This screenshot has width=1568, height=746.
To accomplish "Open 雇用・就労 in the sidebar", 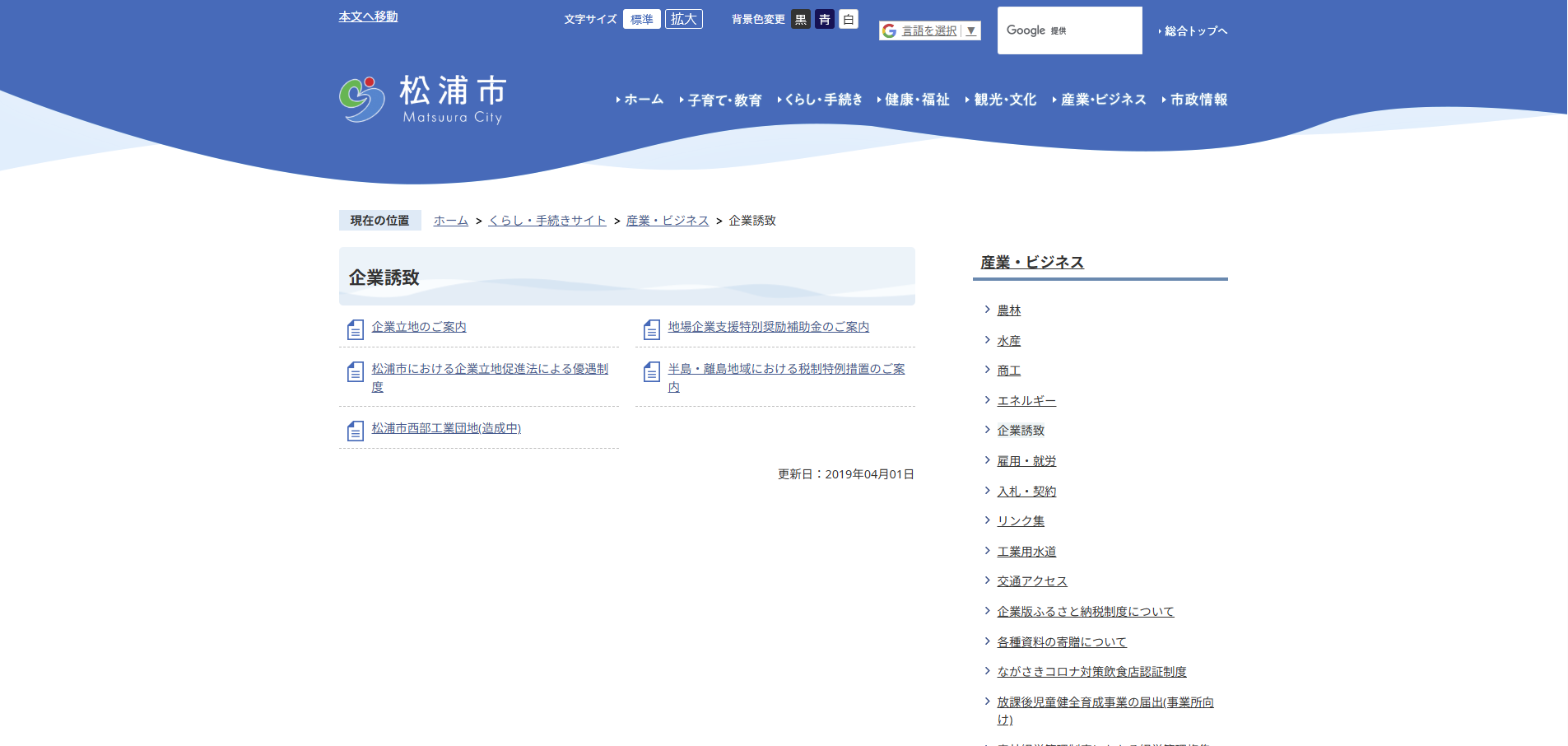I will click(1027, 461).
